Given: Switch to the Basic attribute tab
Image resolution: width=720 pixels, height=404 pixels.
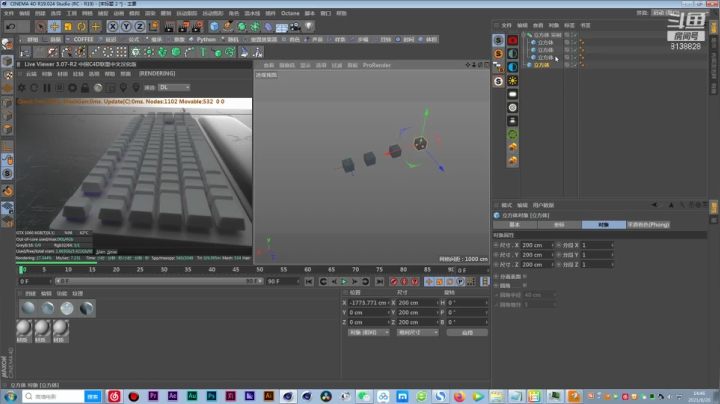Looking at the screenshot, I should (x=515, y=224).
